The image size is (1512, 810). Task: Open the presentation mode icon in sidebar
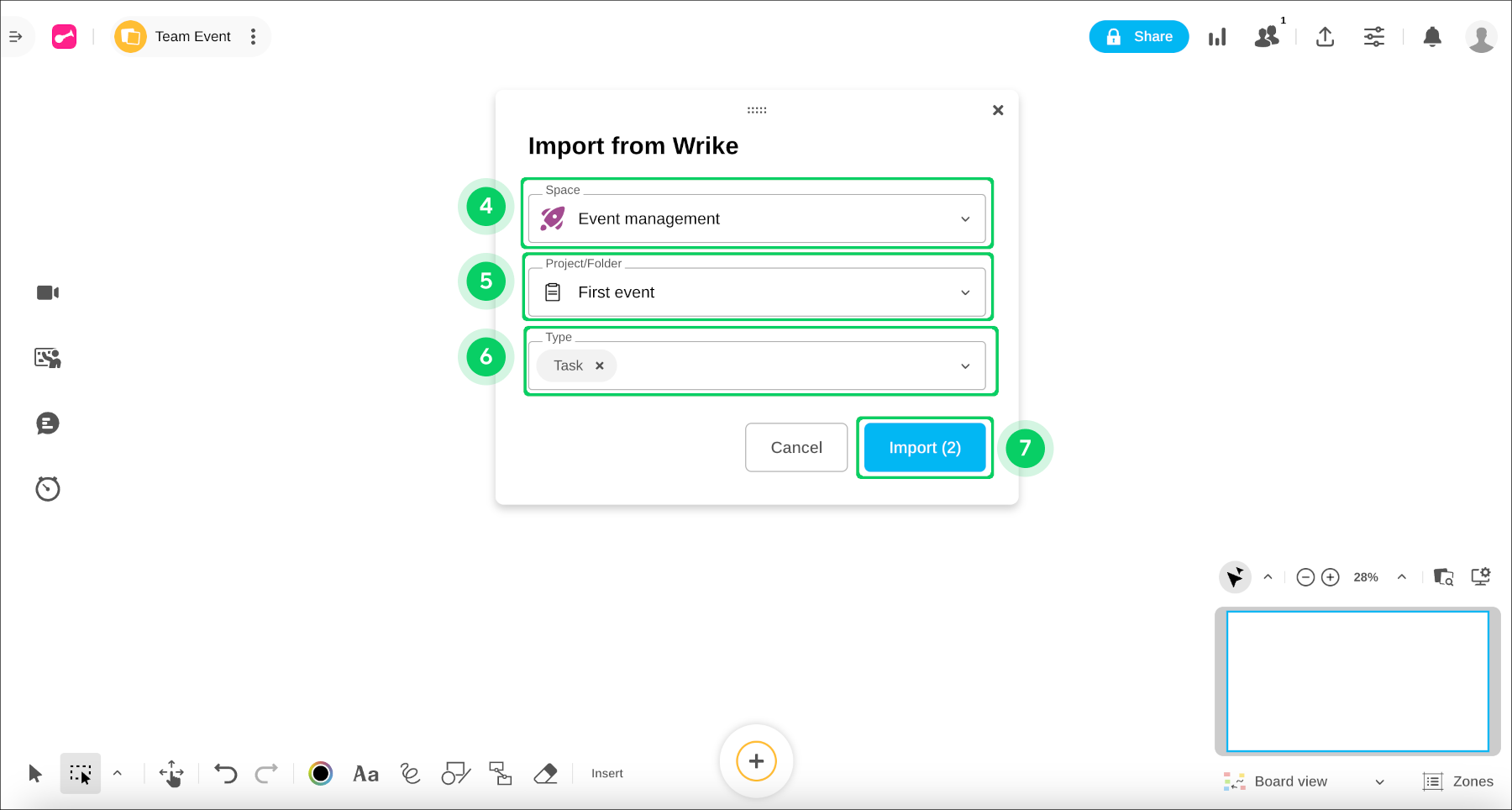47,357
